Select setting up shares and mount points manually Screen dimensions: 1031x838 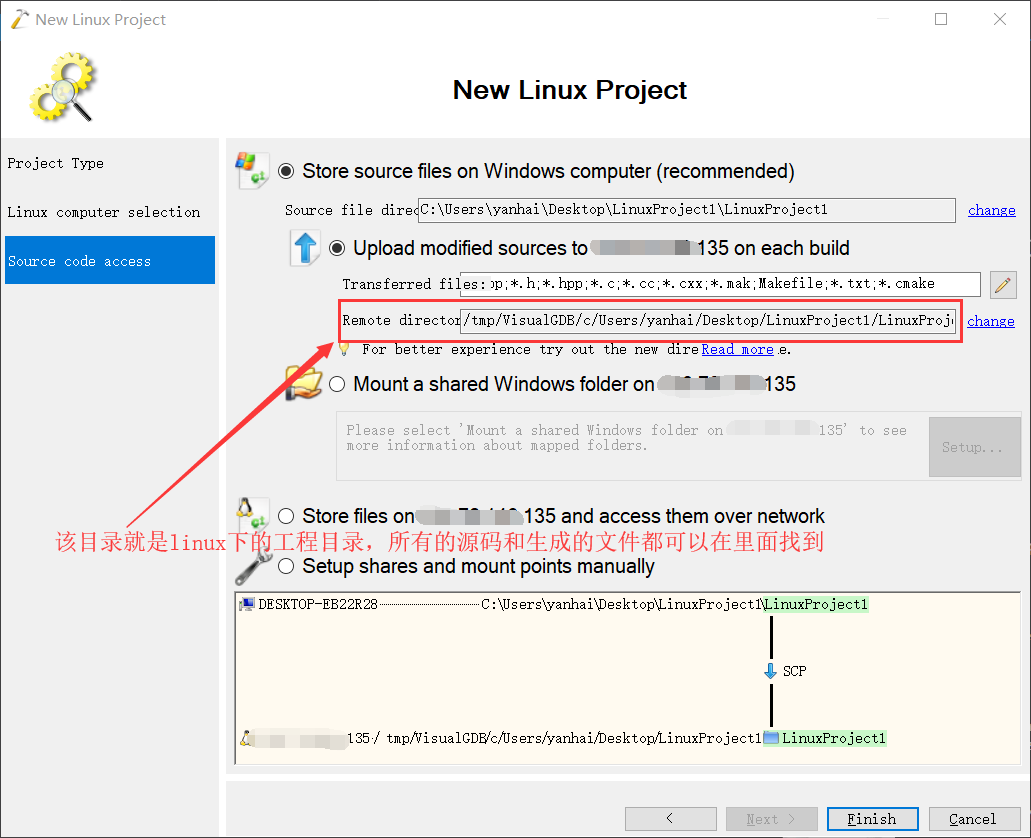pyautogui.click(x=286, y=566)
